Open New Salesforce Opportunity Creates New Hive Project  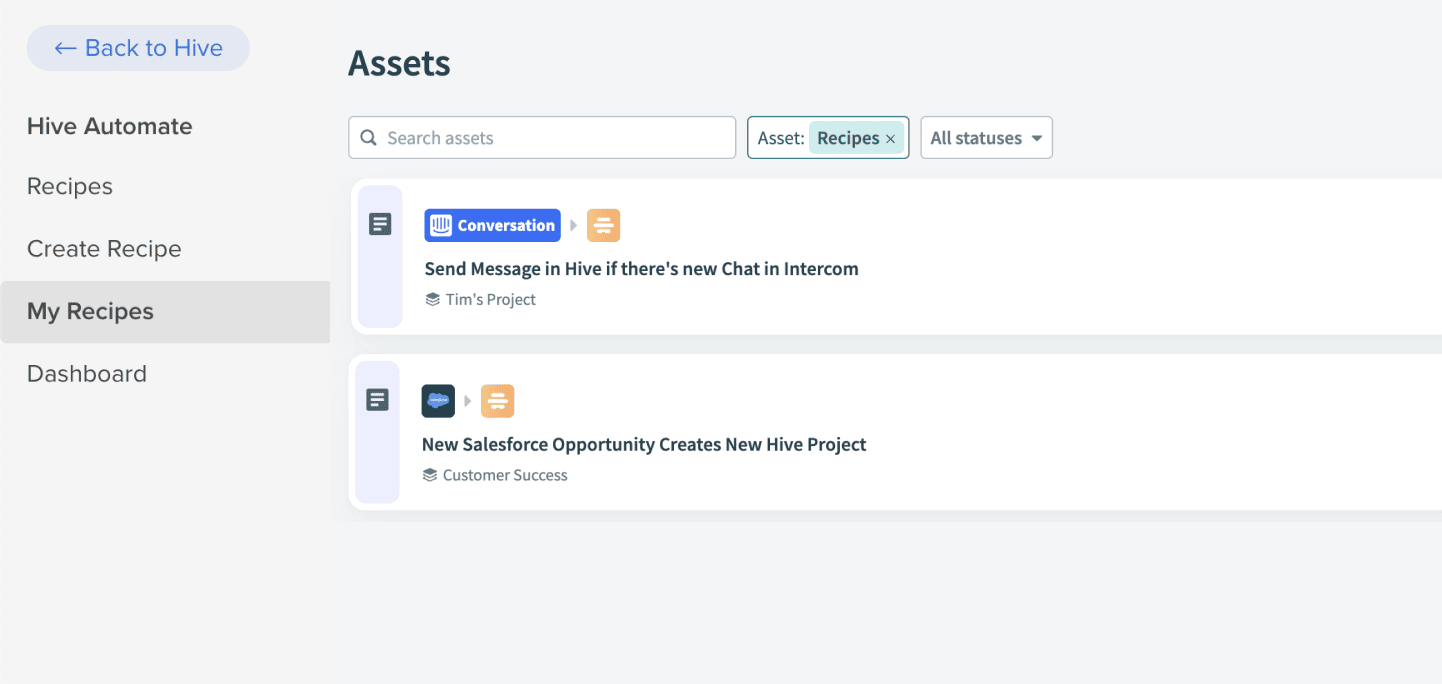[644, 445]
